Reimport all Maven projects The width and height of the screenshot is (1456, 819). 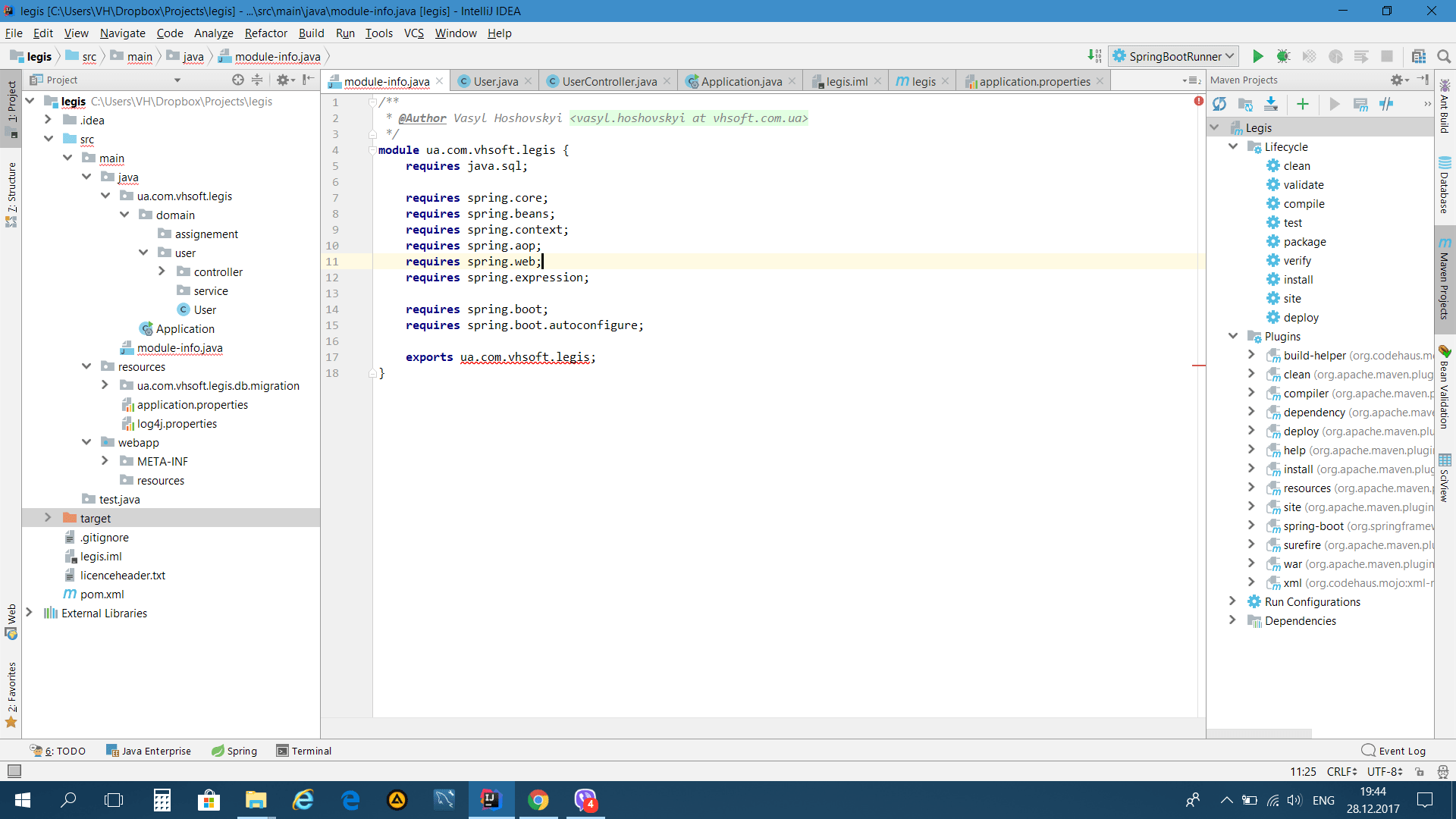pos(1219,104)
